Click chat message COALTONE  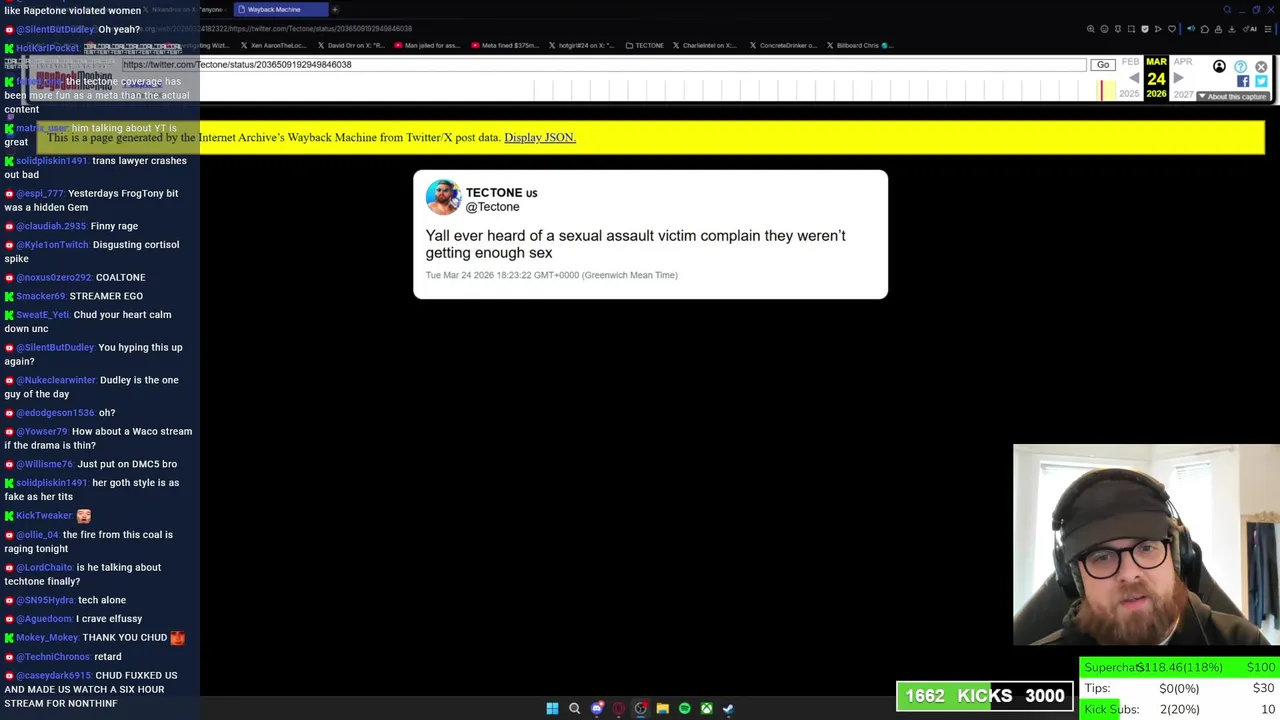tap(120, 277)
